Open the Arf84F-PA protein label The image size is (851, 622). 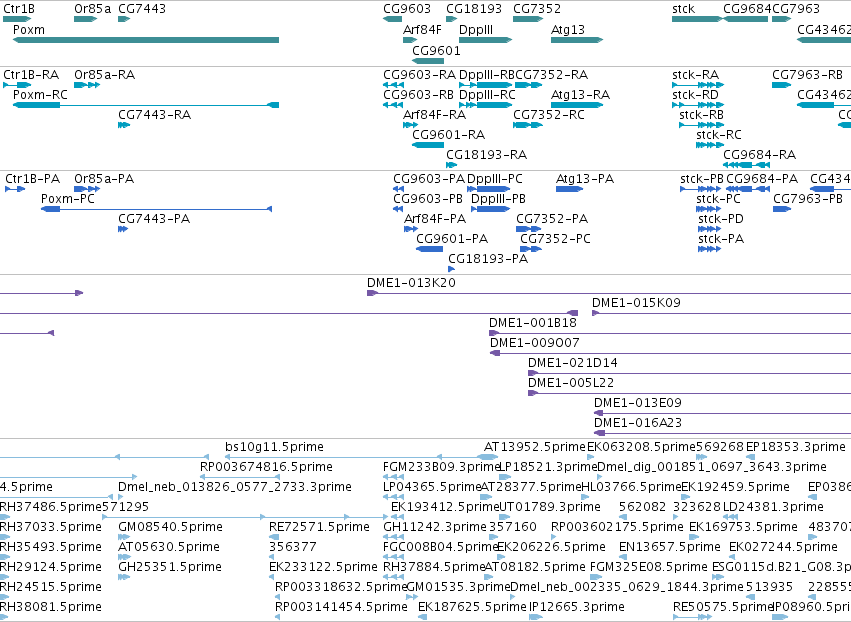[435, 219]
